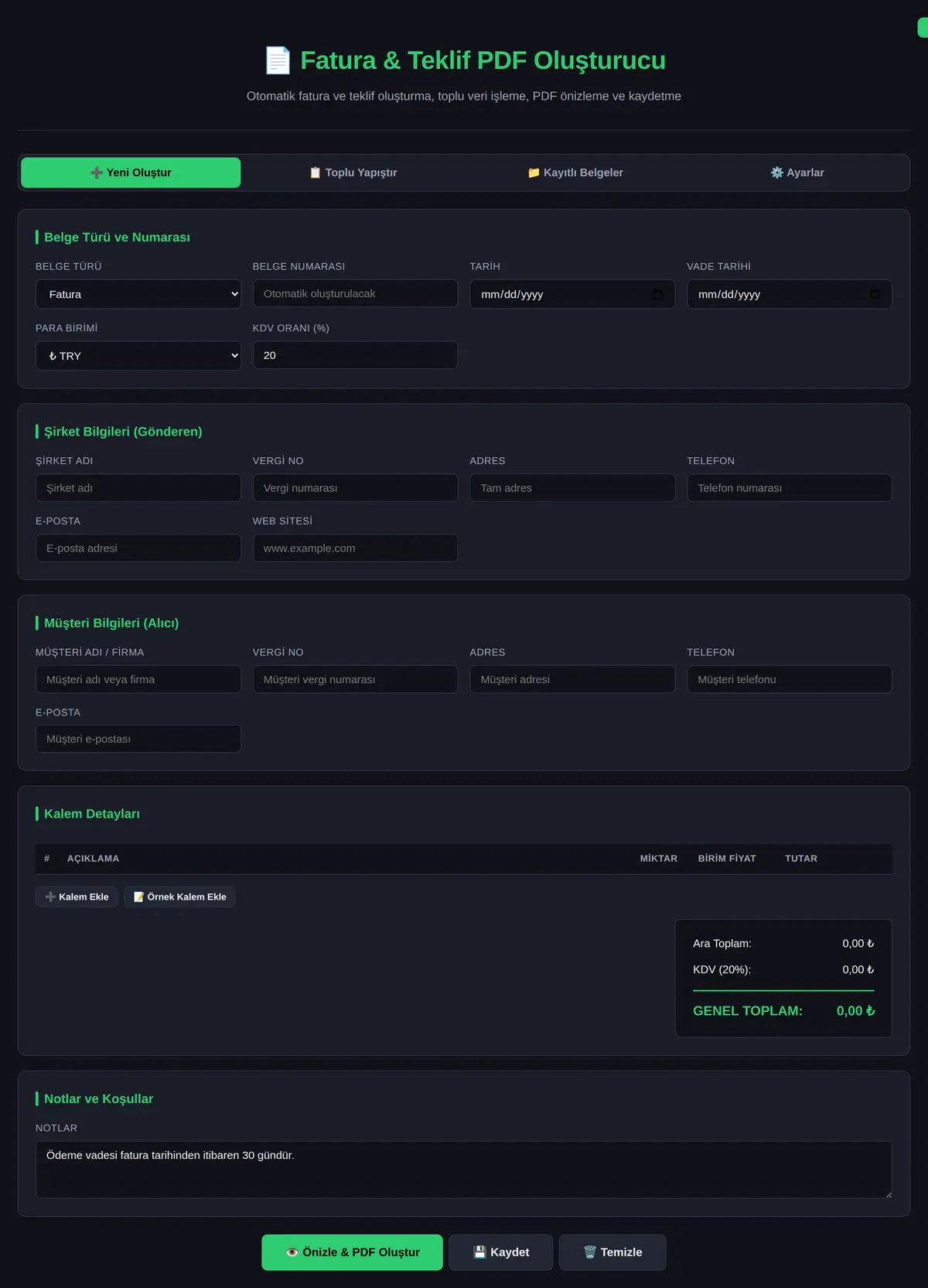Click the Vade Tarihi date input
Viewport: 928px width, 1288px height.
[x=790, y=294]
